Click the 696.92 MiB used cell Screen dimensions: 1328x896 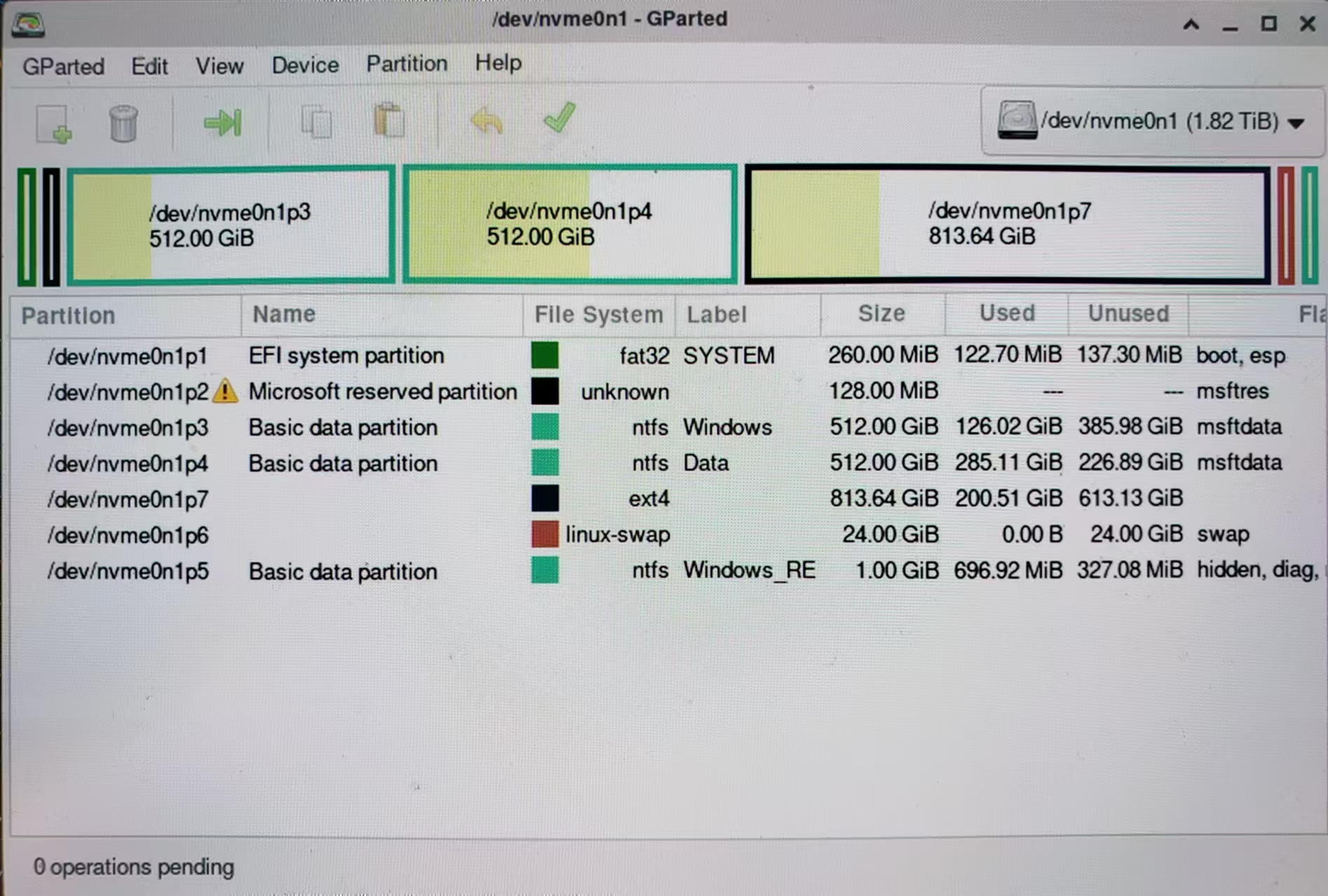click(1008, 570)
